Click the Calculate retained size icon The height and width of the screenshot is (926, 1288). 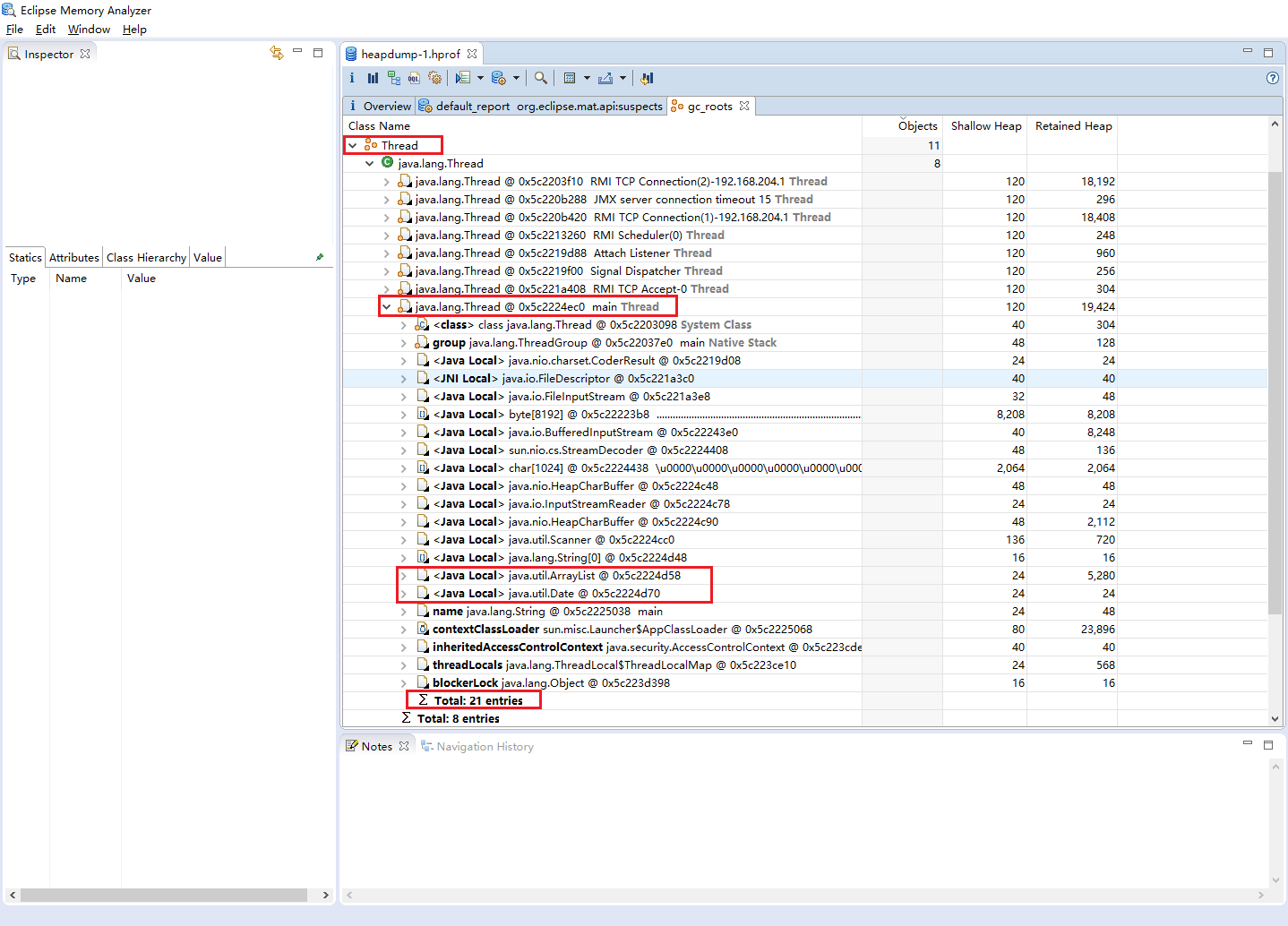pyautogui.click(x=570, y=78)
